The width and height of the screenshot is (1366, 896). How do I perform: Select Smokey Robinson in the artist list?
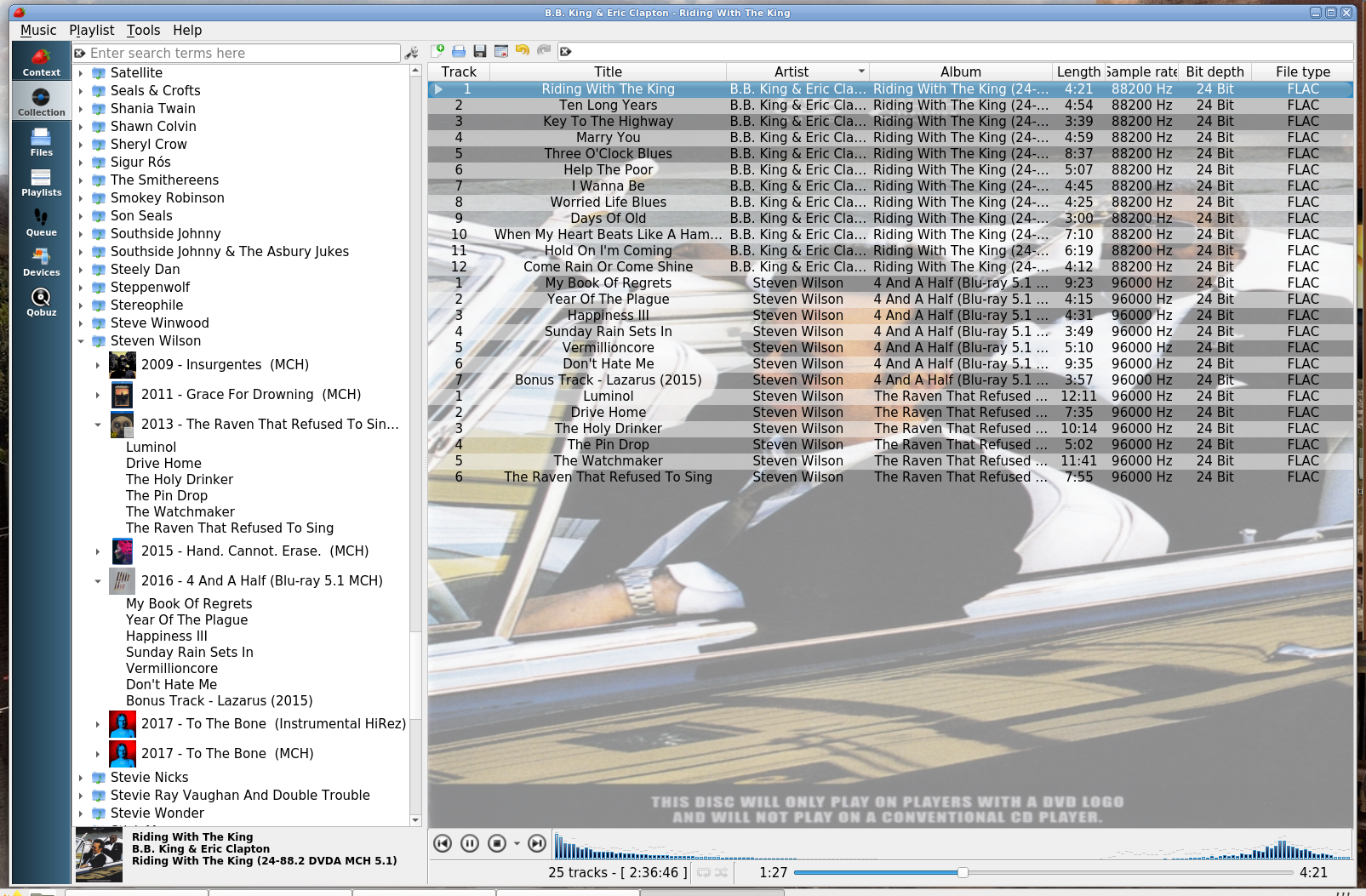coord(168,198)
